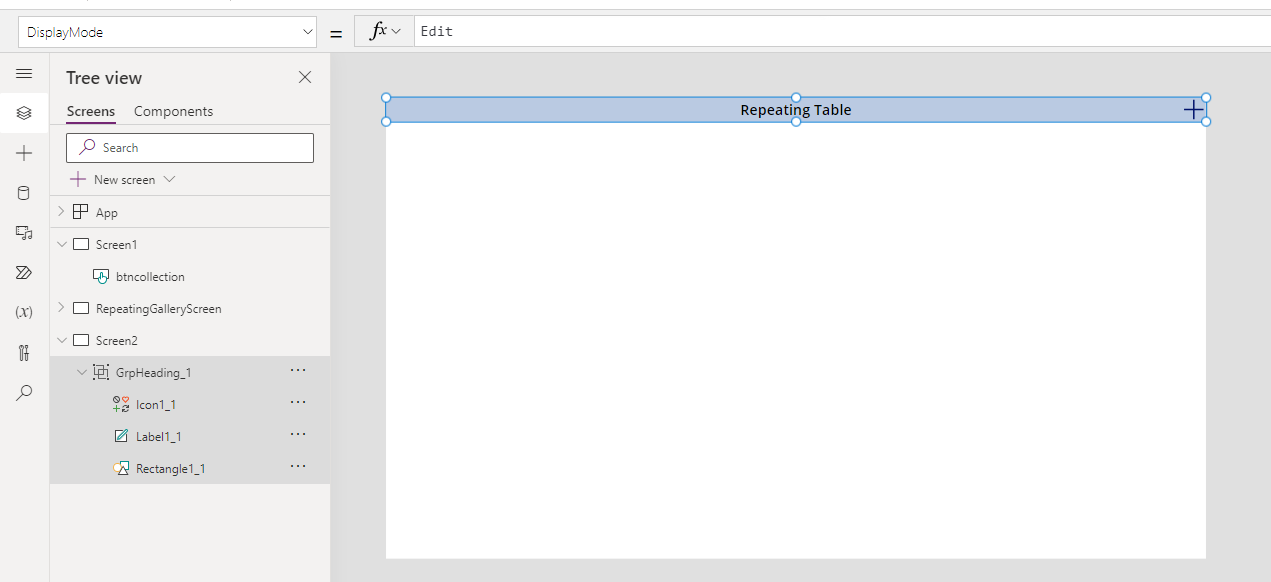Viewport: 1271px width, 582px height.
Task: Open the fx formula type dropdown
Action: click(384, 31)
